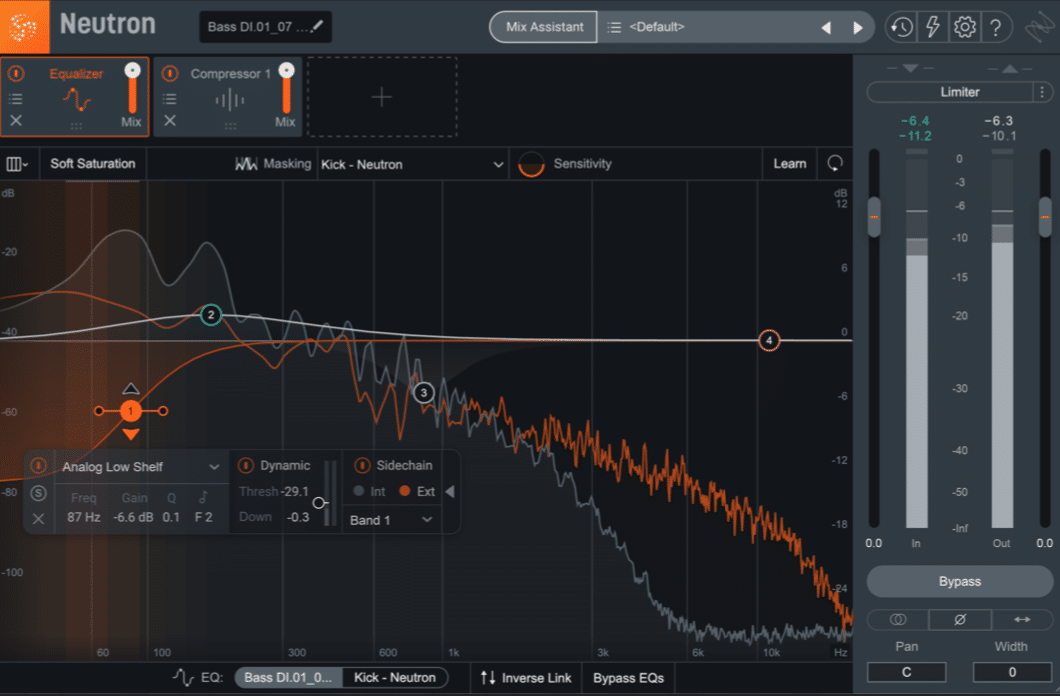Select EQ node 2 on the curve
1060x696 pixels.
pos(211,314)
